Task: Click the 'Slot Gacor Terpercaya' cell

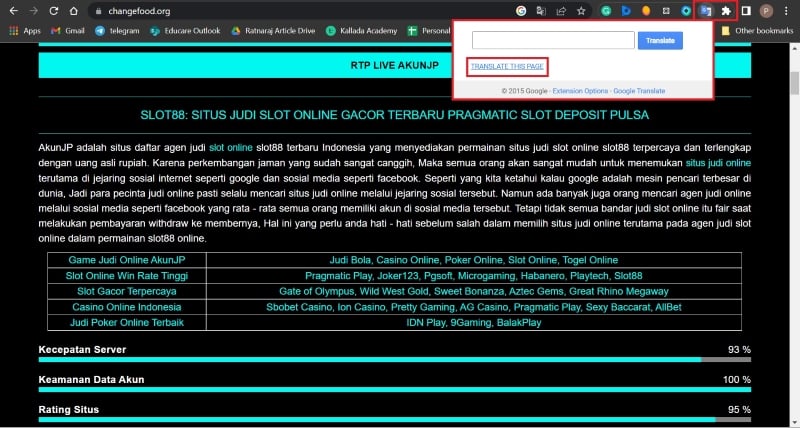Action: pyautogui.click(x=127, y=292)
